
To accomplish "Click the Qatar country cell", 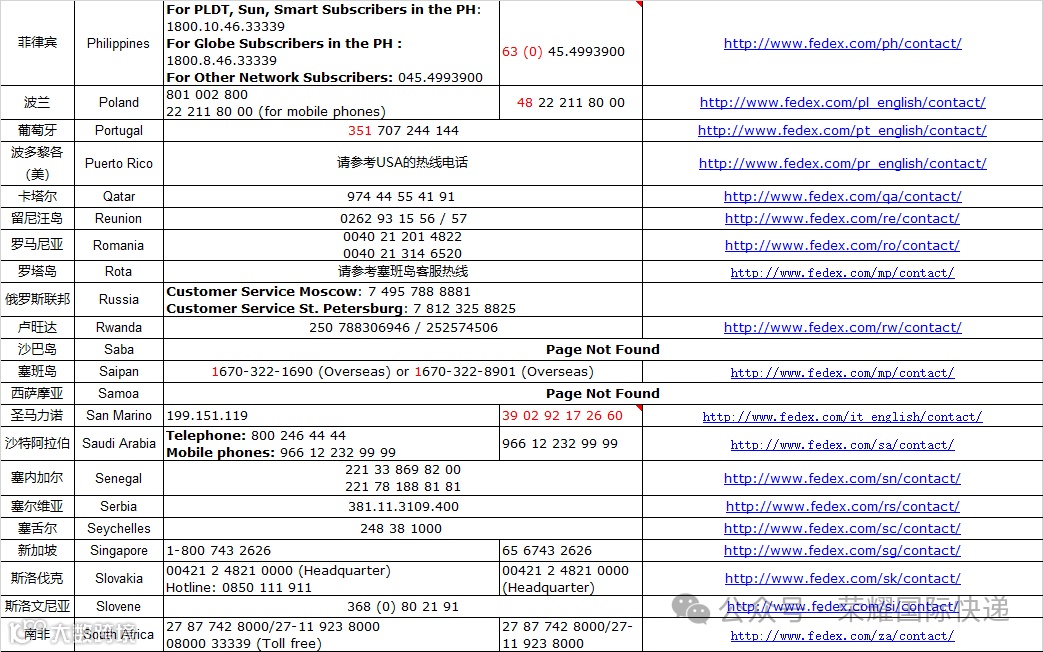I will pos(118,196).
